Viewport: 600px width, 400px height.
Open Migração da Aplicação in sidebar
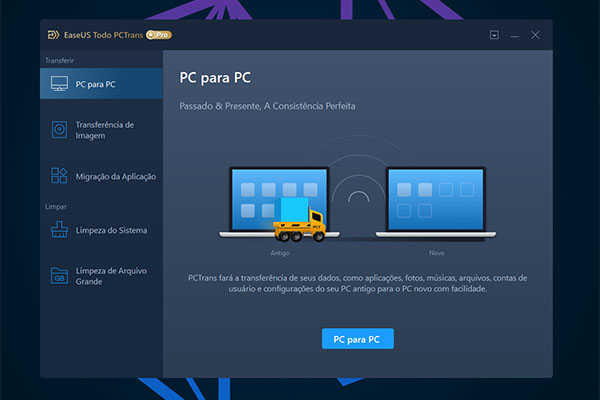click(101, 176)
